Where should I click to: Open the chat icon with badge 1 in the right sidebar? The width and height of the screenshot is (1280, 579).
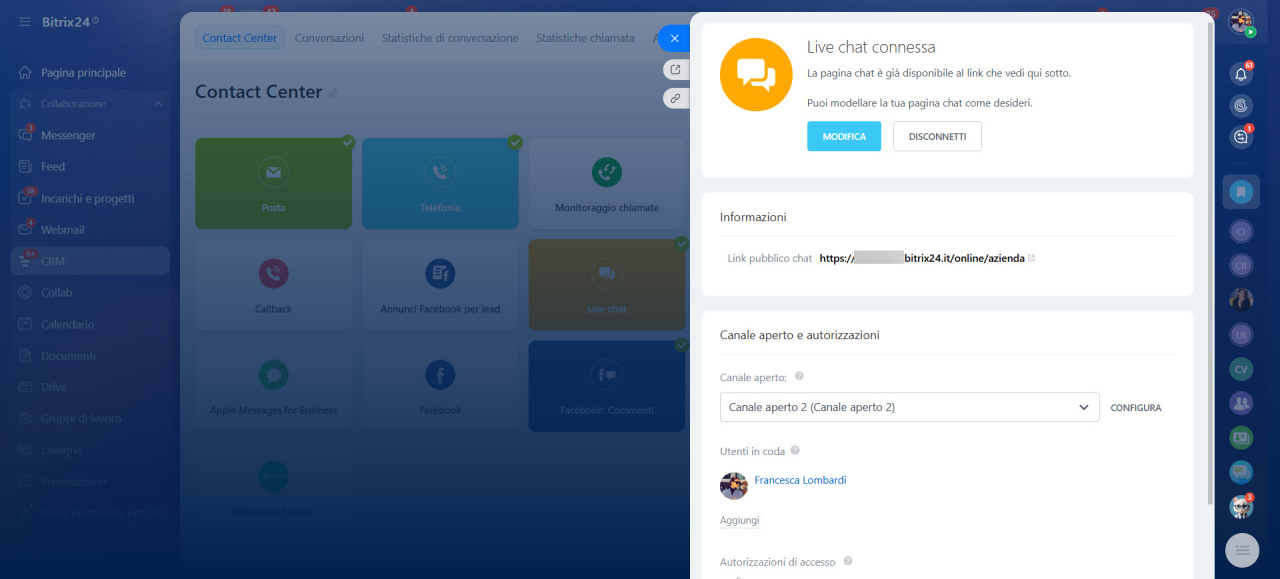point(1241,137)
